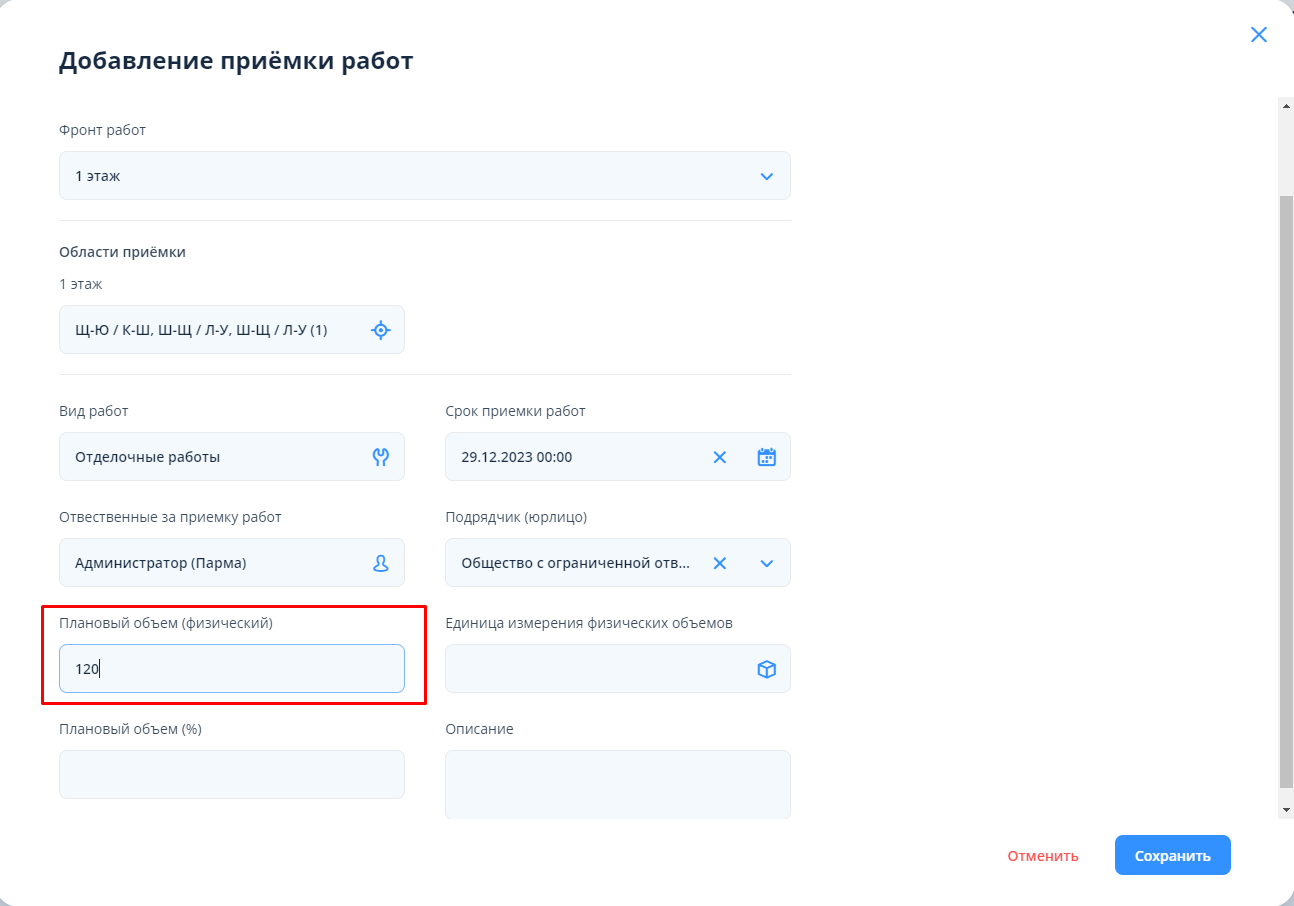This screenshot has height=906, width=1294.
Task: Clear the date 29.12.2023 with X icon
Action: (x=719, y=457)
